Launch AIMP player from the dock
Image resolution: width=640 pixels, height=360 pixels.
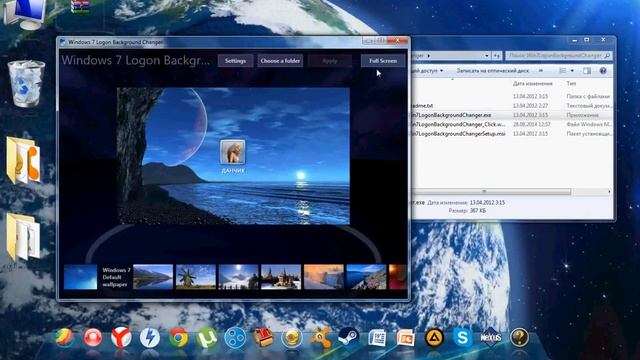pos(434,338)
